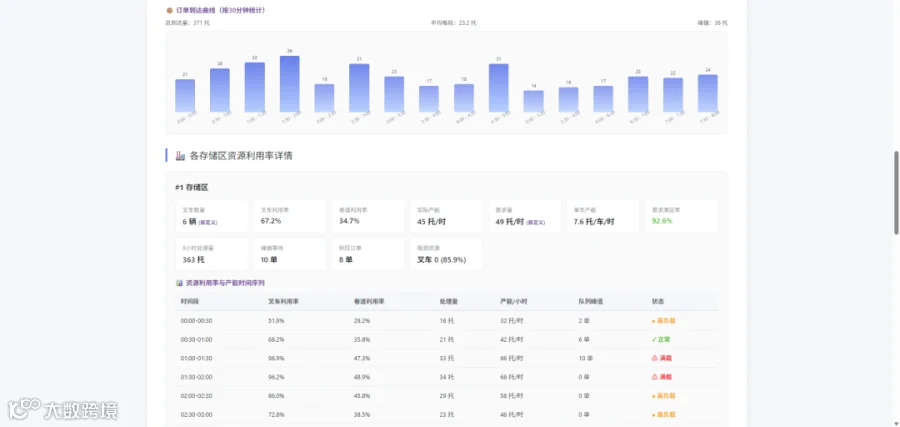The image size is (900, 427).
Task: Click the 45.8% aisle utilization cell
Action: pos(362,396)
